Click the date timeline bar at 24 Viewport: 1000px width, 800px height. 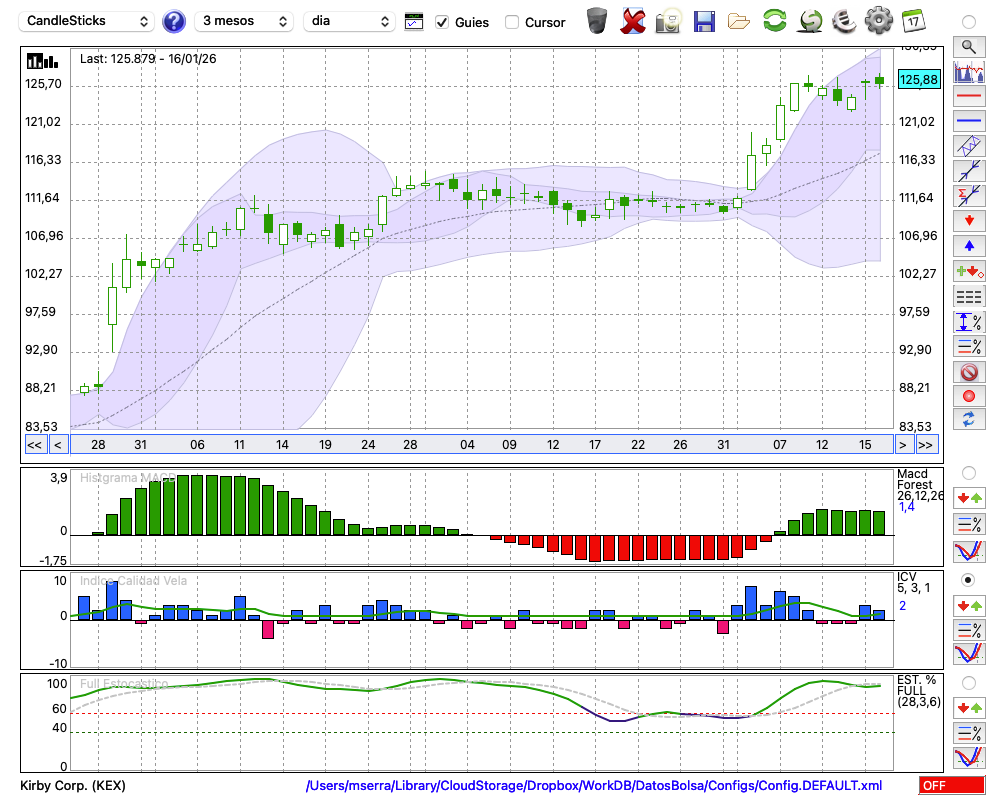tap(368, 444)
